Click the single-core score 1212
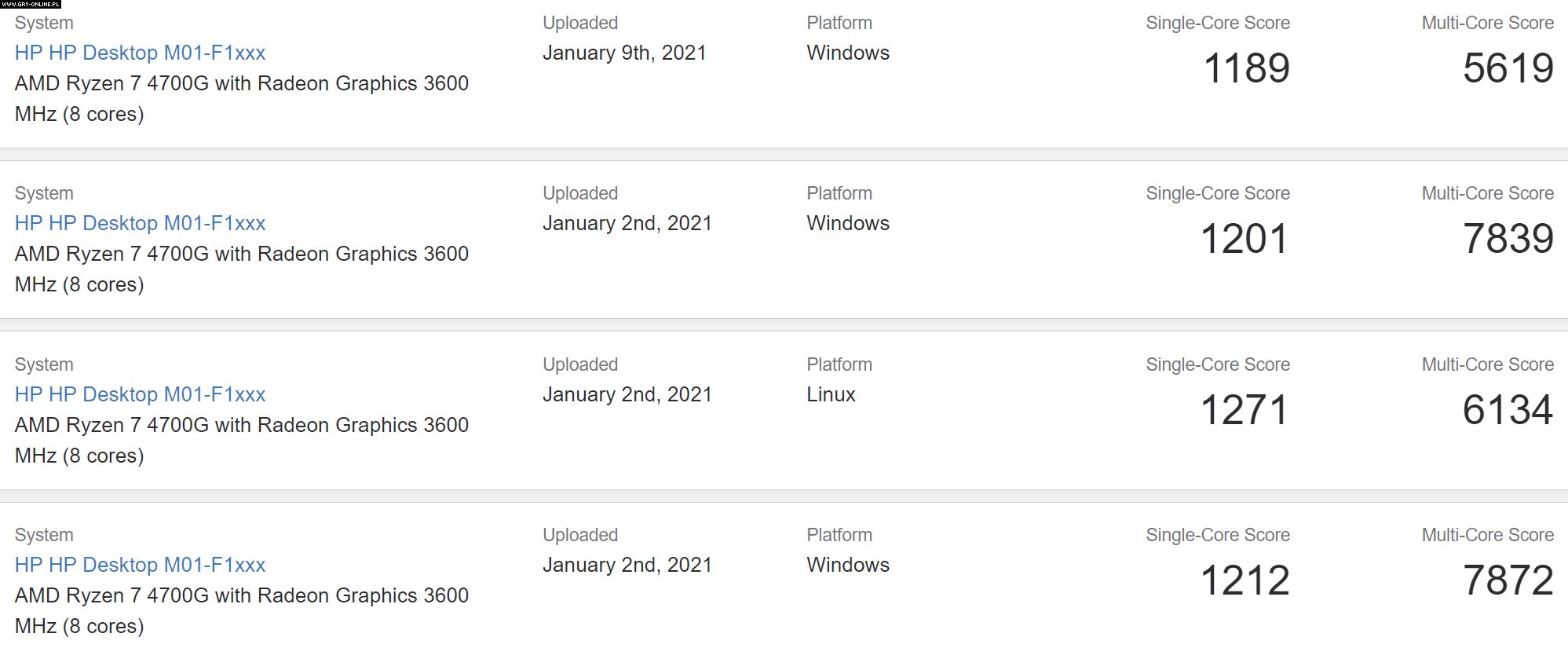The width and height of the screenshot is (1568, 648). point(1245,580)
